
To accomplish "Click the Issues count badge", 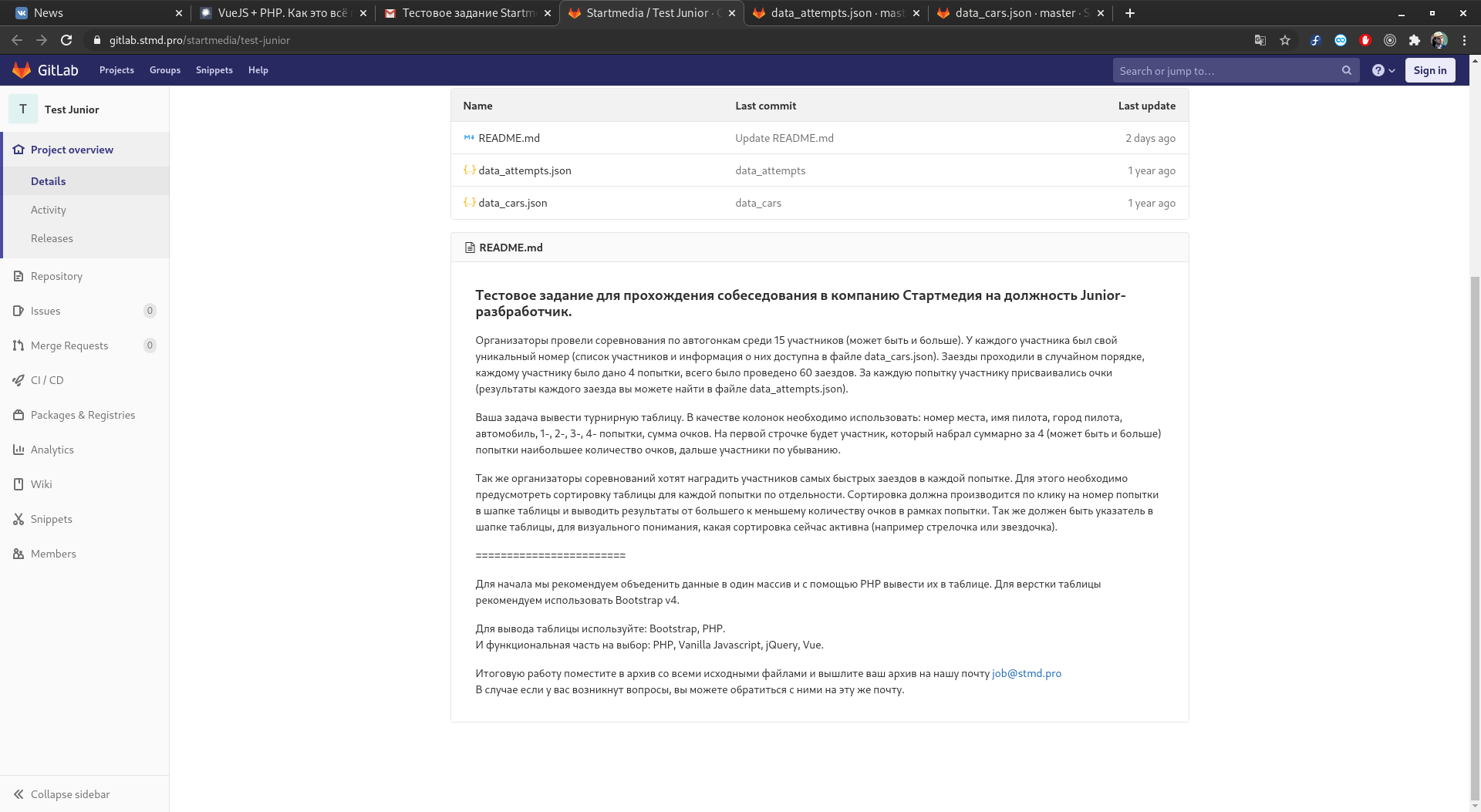I will tap(150, 311).
